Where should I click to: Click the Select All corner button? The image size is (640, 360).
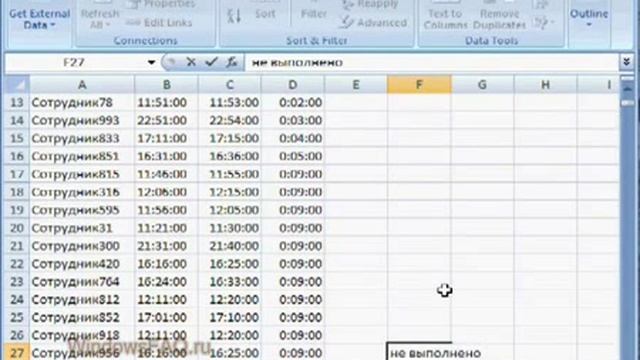(17, 84)
